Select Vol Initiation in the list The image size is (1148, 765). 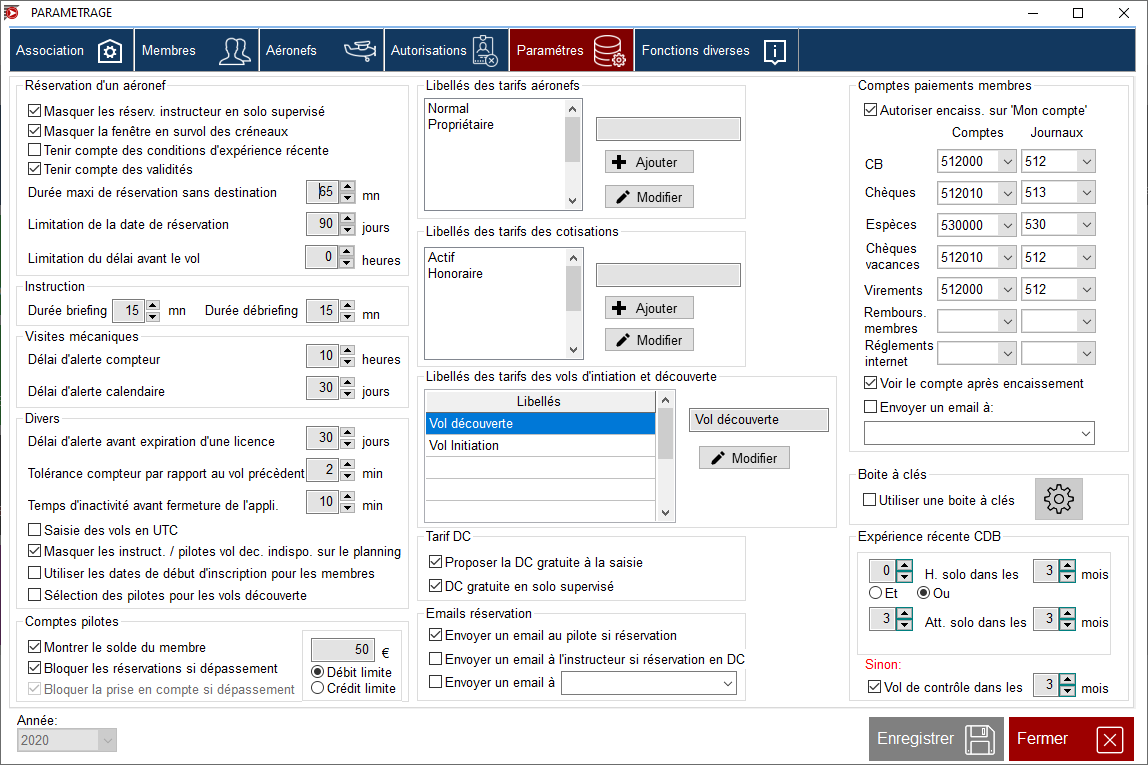(540, 445)
